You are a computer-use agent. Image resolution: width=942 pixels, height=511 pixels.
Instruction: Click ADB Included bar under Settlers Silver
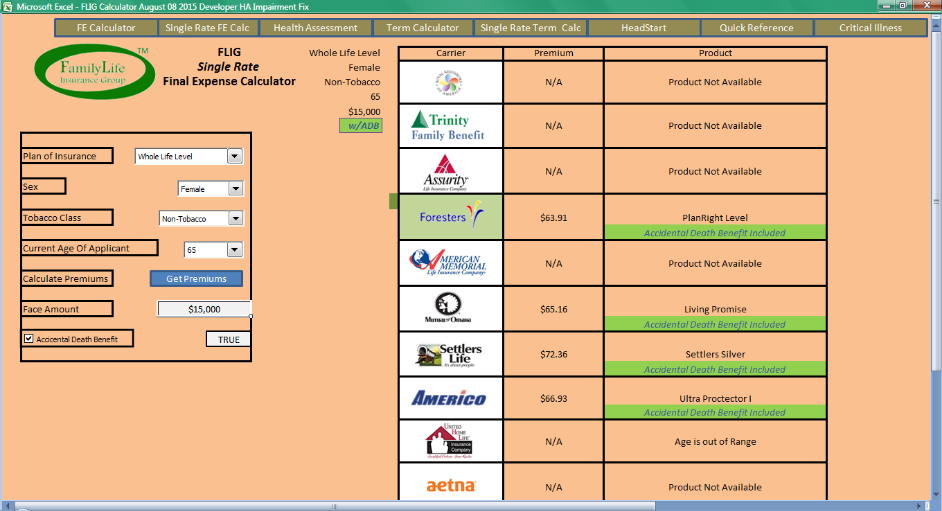(x=715, y=369)
